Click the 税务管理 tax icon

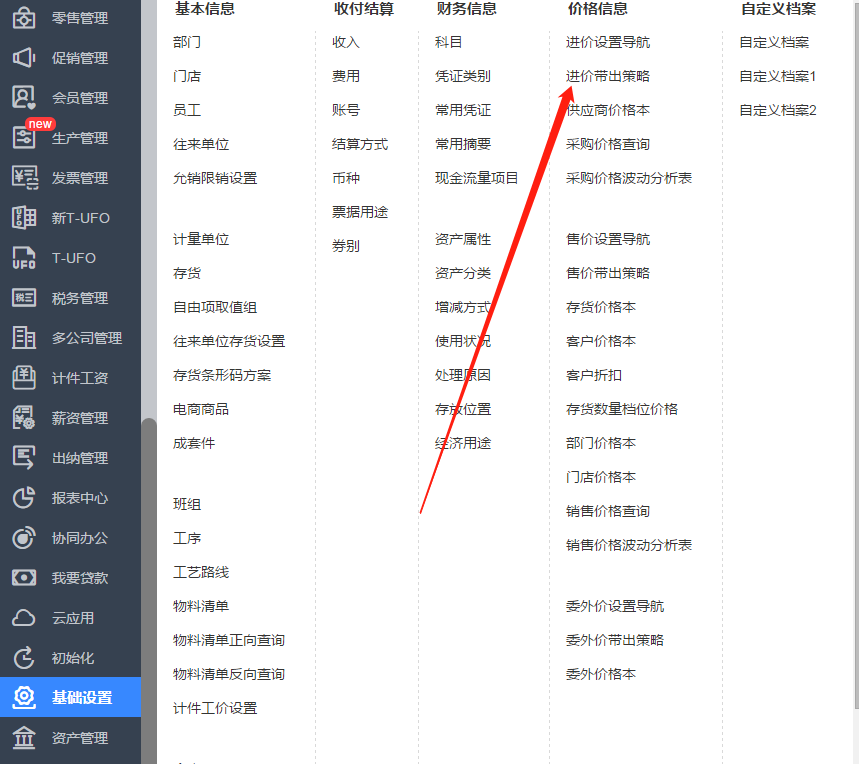24,298
